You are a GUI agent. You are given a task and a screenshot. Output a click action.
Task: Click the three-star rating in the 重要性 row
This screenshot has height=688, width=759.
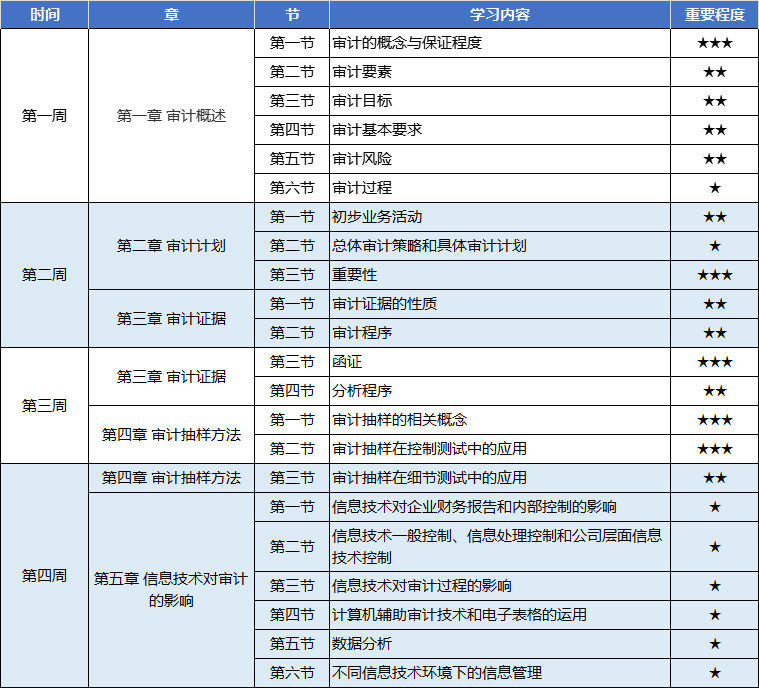pyautogui.click(x=714, y=275)
